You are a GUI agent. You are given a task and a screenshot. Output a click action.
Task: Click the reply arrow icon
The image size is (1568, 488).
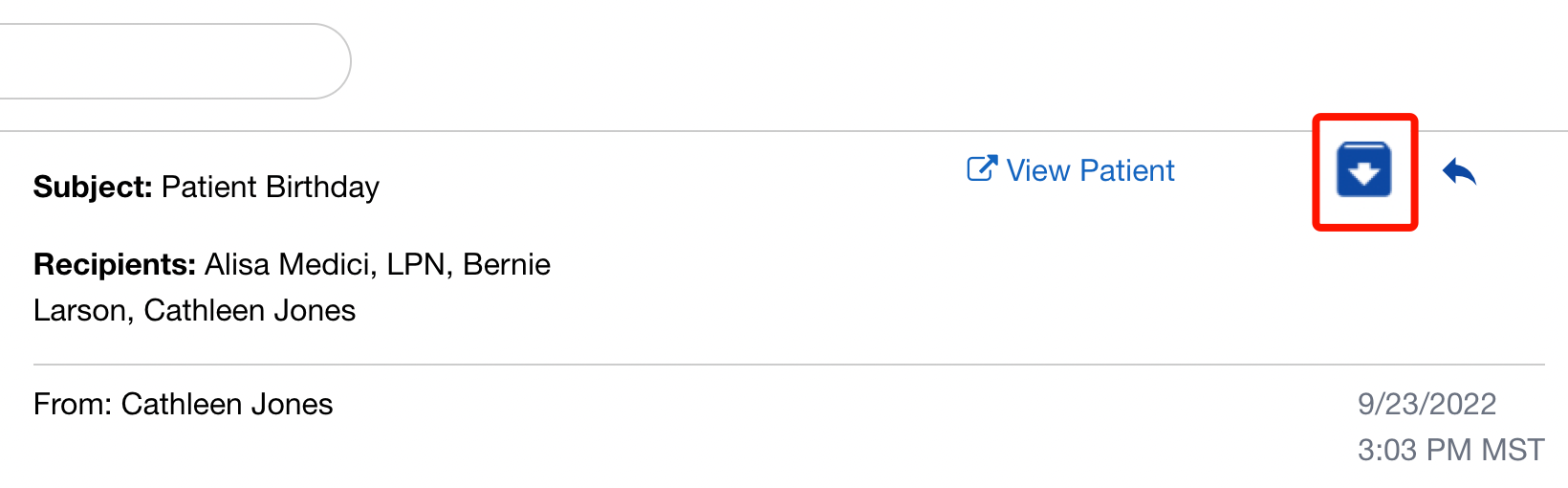point(1459,172)
